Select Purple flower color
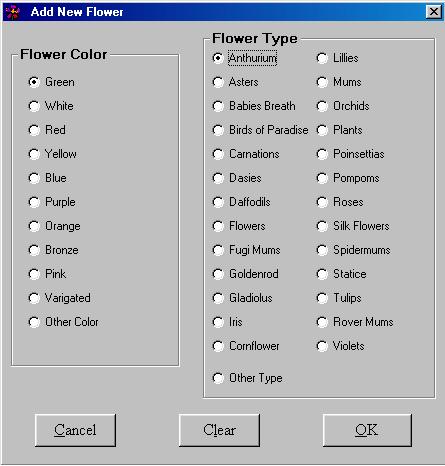 [52, 202]
